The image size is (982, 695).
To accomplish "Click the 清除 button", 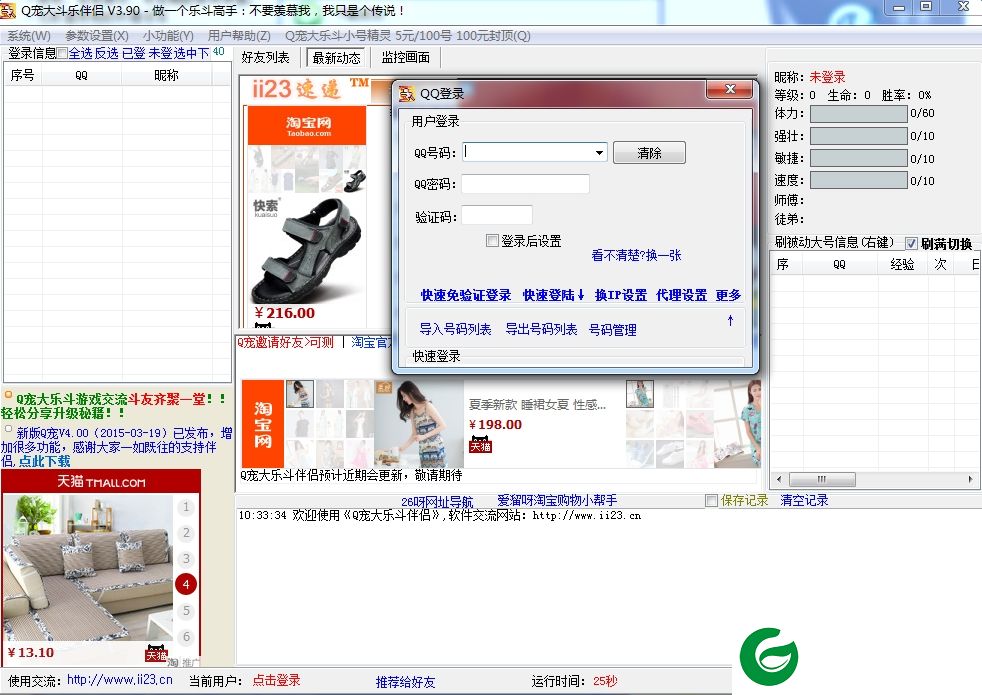I will click(x=649, y=153).
